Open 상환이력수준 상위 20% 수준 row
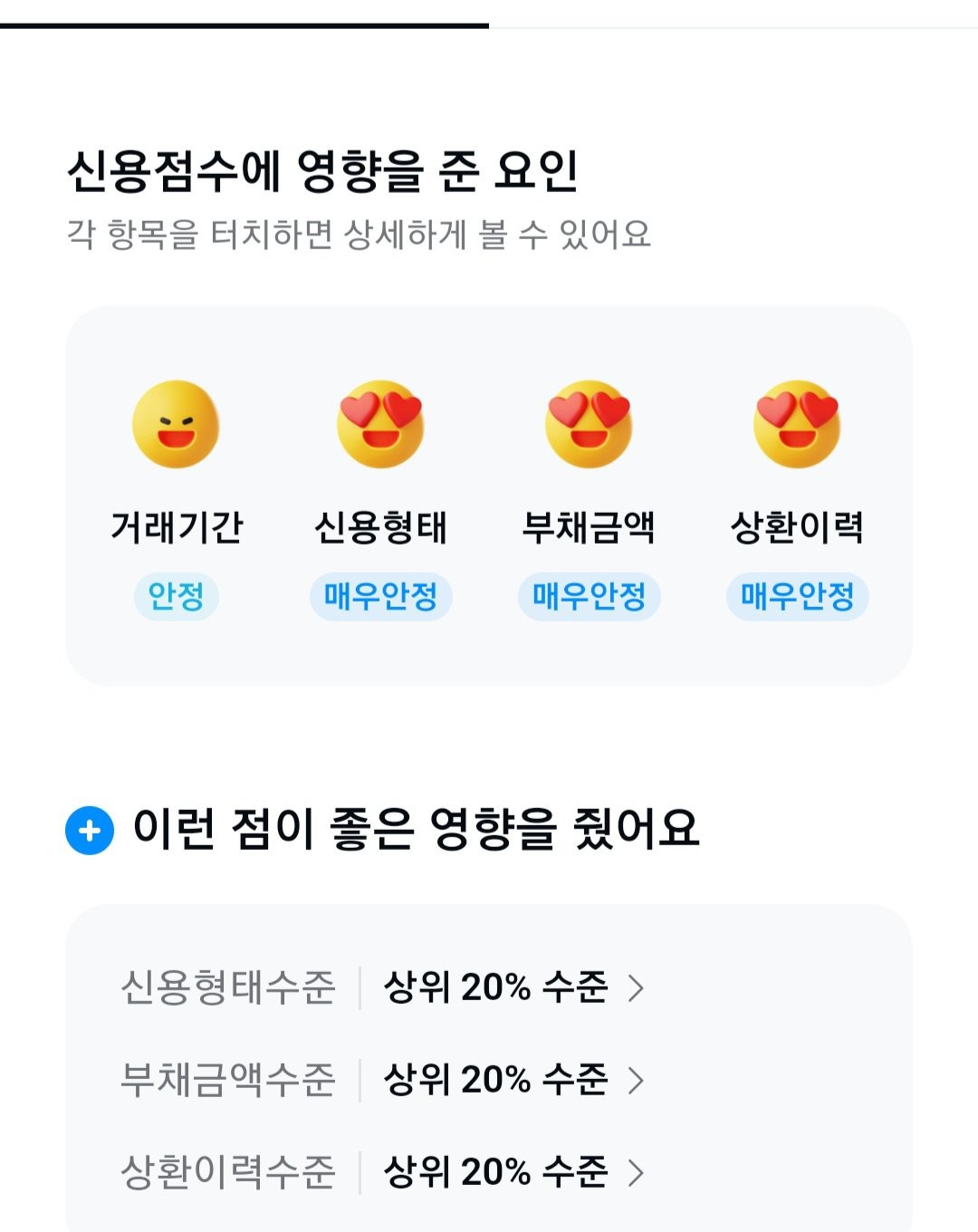978x1232 pixels. coord(489,1172)
